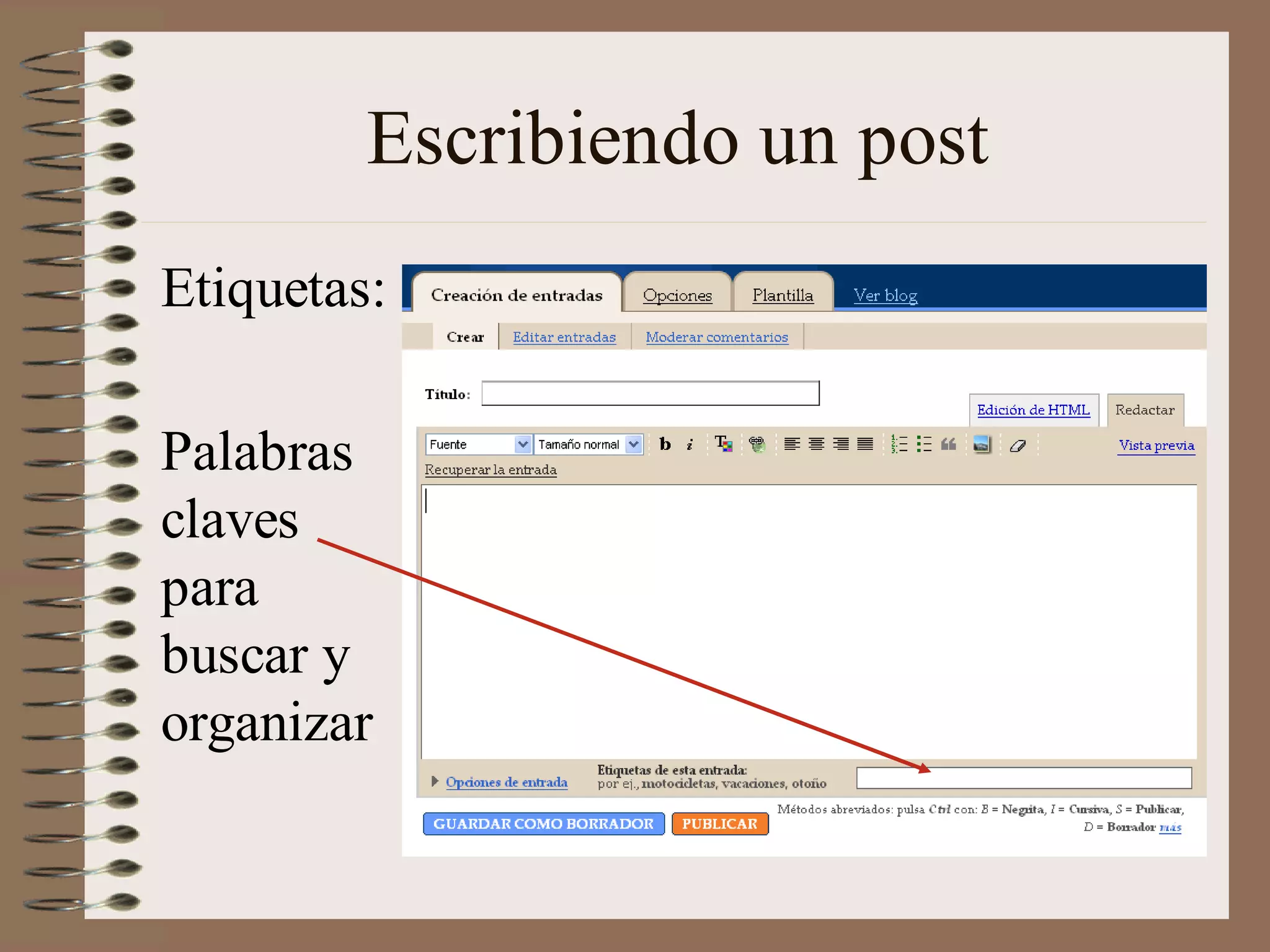This screenshot has height=952, width=1270.
Task: Apply italic formatting with the i icon
Action: (690, 444)
